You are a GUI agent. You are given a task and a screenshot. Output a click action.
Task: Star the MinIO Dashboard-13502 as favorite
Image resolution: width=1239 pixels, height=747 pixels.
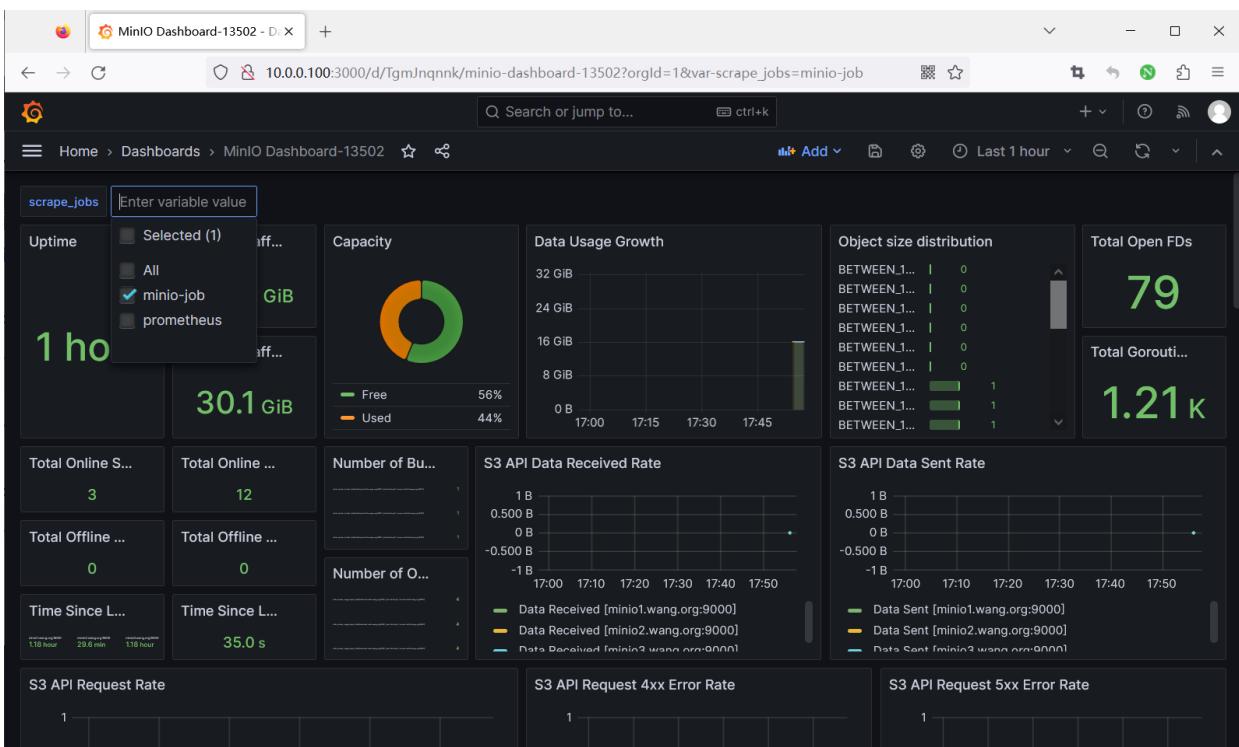pos(408,151)
